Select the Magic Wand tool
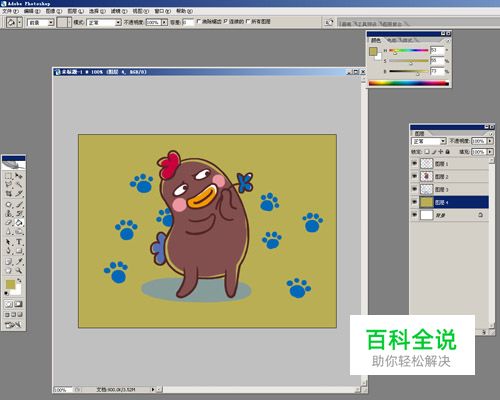500x400 pixels. pos(19,184)
